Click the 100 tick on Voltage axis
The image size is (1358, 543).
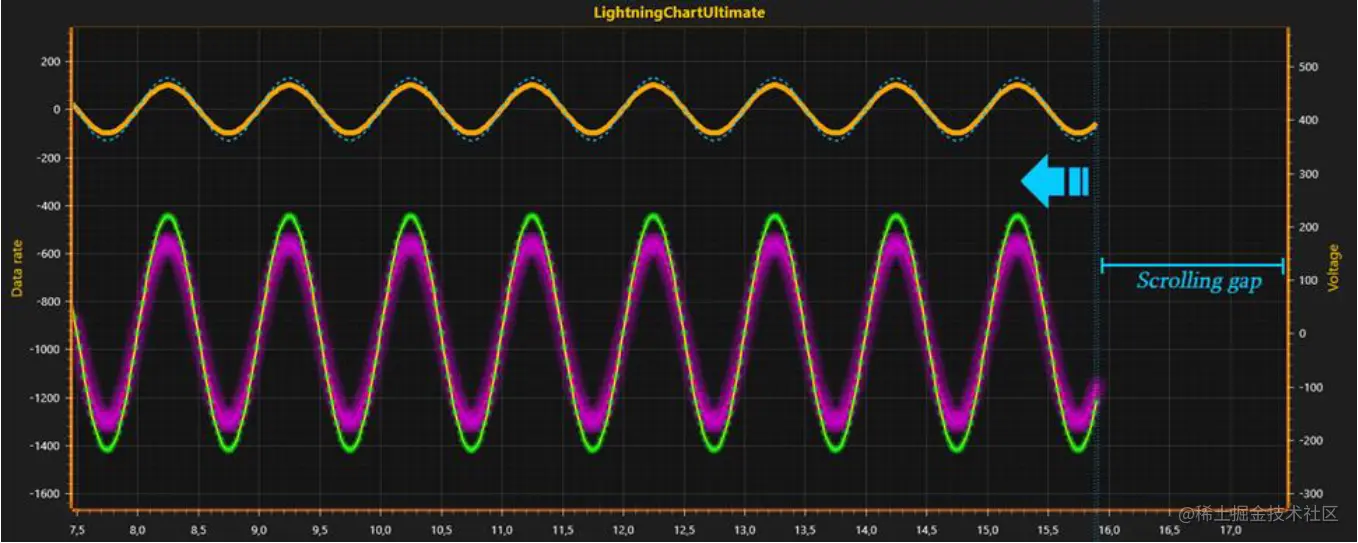pos(1308,280)
